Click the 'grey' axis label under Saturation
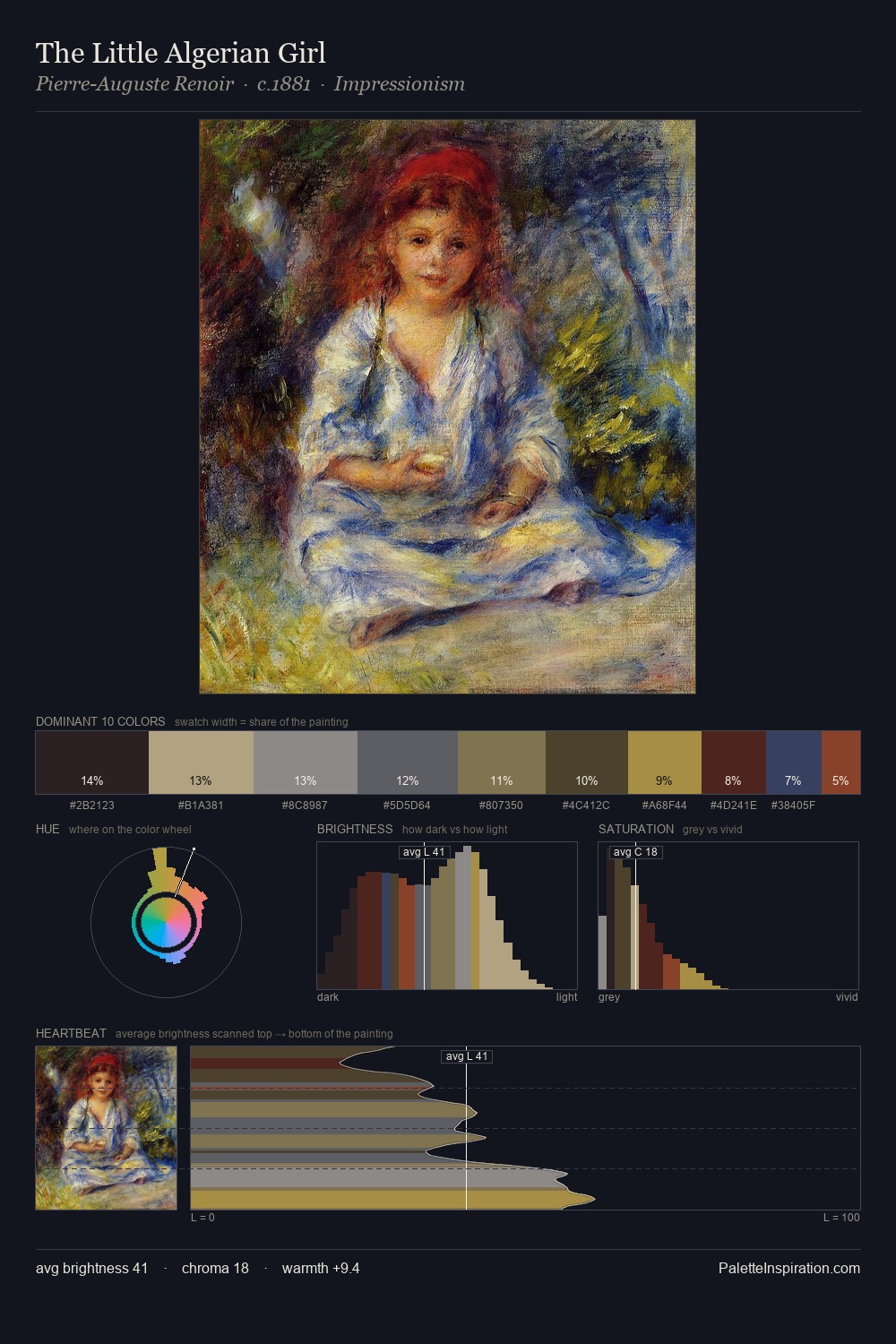The height and width of the screenshot is (1344, 896). click(609, 996)
